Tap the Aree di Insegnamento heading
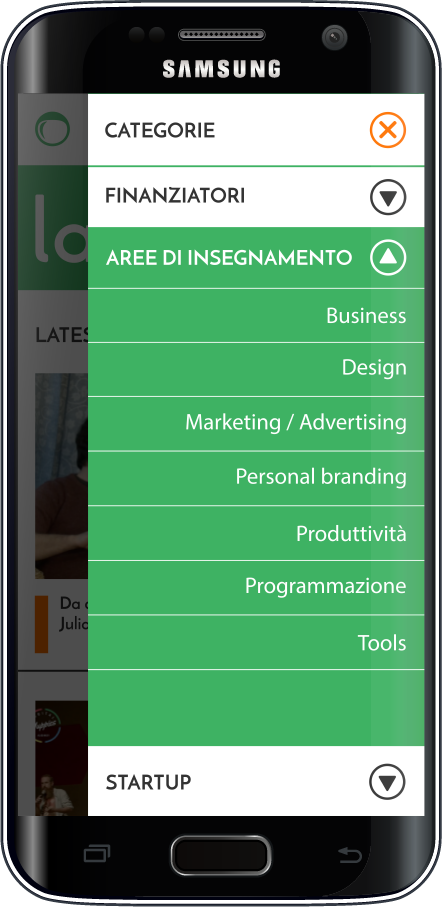442x907 pixels. coord(229,258)
